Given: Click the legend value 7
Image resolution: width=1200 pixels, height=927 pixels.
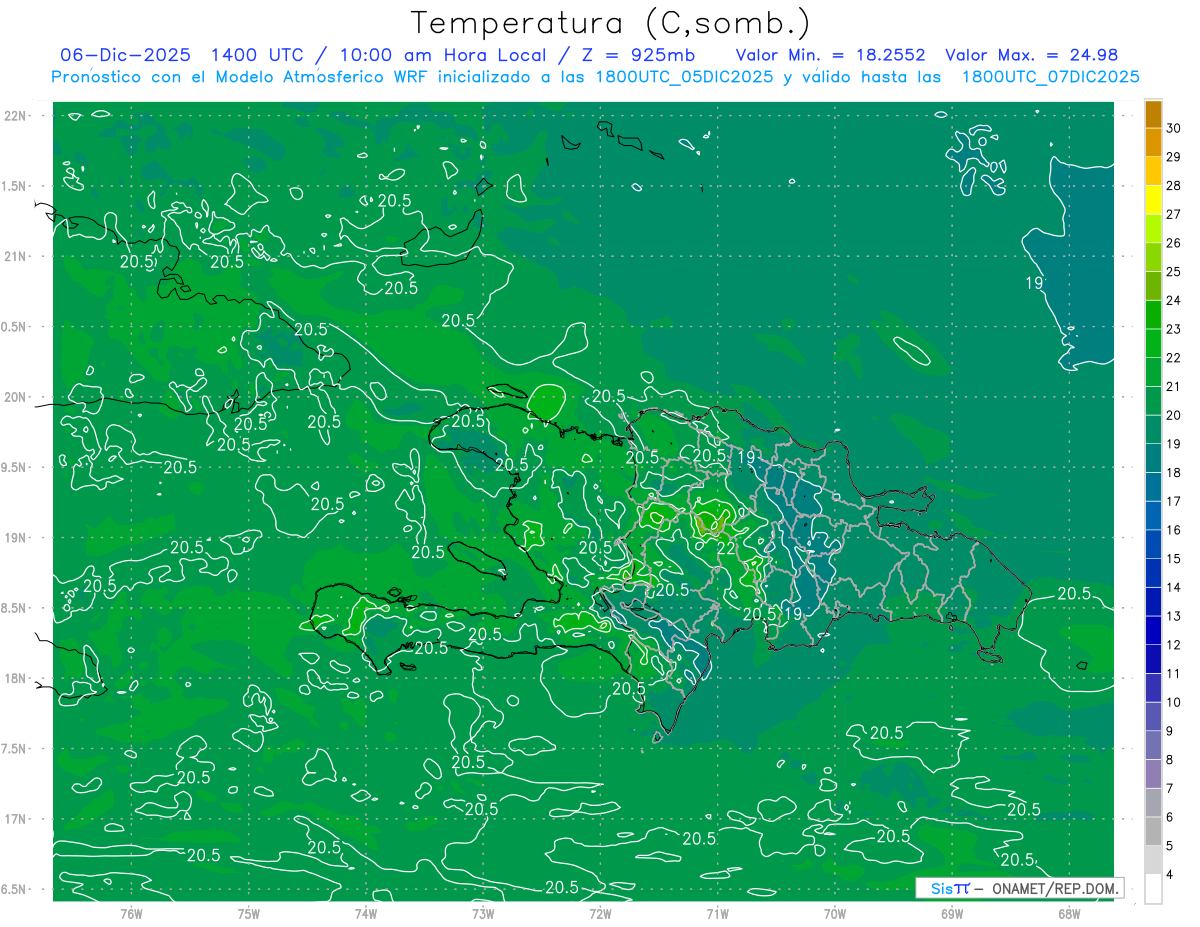Looking at the screenshot, I should point(1171,788).
